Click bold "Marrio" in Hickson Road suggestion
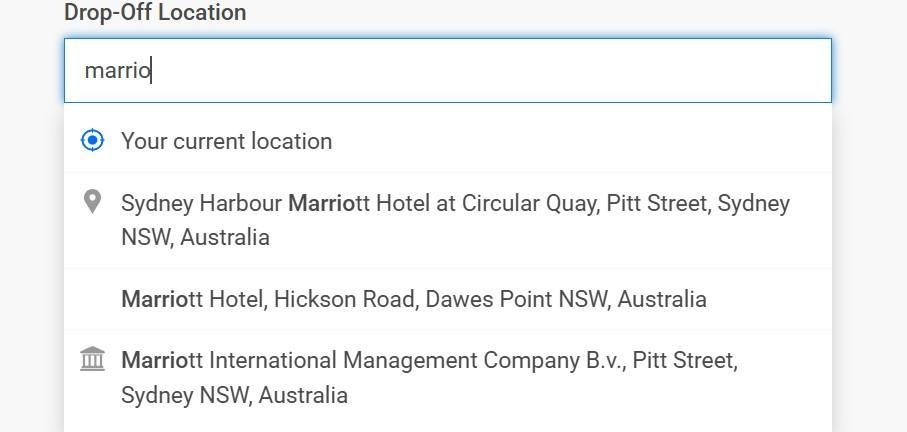 (153, 300)
